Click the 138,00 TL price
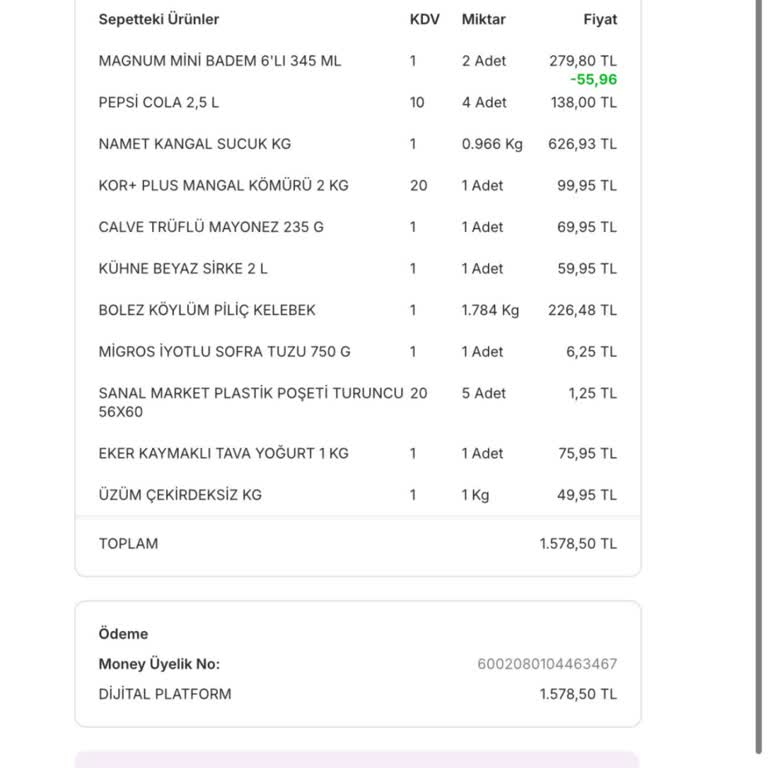 584,102
